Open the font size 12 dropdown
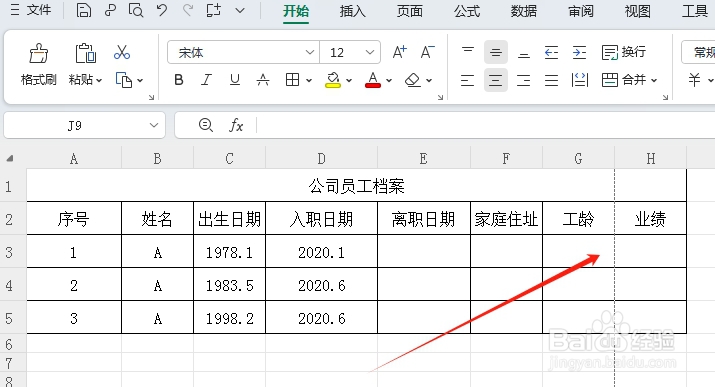Image resolution: width=715 pixels, height=387 pixels. click(x=370, y=52)
